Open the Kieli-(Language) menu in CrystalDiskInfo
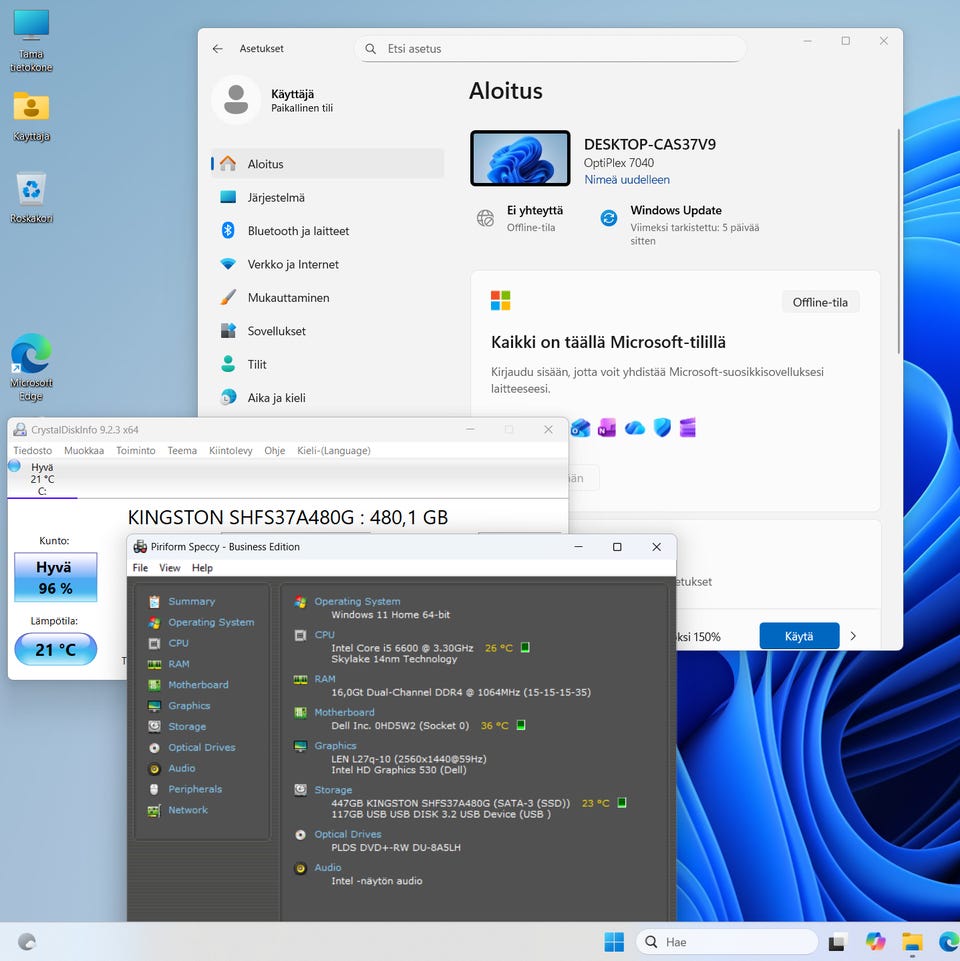The image size is (960, 961). pyautogui.click(x=334, y=451)
